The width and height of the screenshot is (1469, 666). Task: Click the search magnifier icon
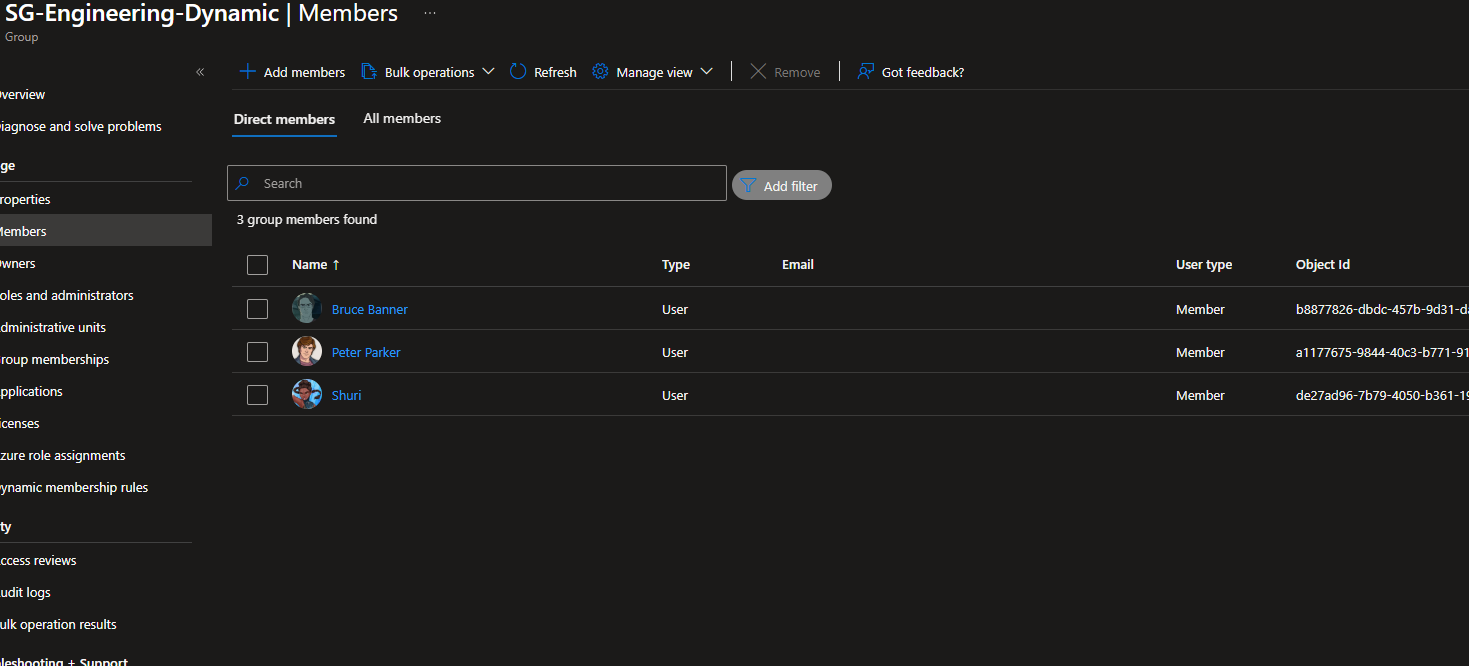point(243,183)
